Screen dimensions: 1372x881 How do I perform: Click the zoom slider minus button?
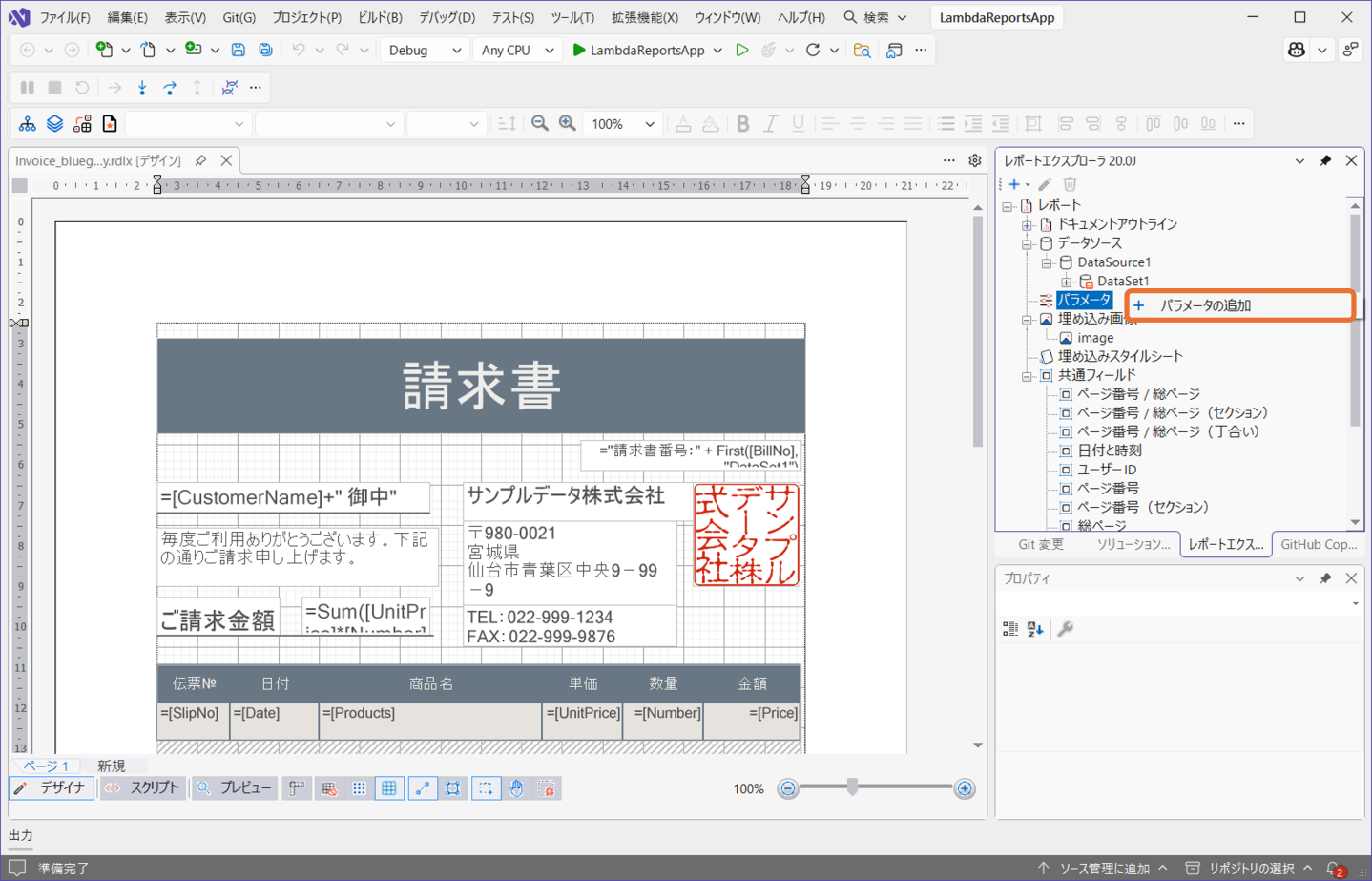click(788, 788)
